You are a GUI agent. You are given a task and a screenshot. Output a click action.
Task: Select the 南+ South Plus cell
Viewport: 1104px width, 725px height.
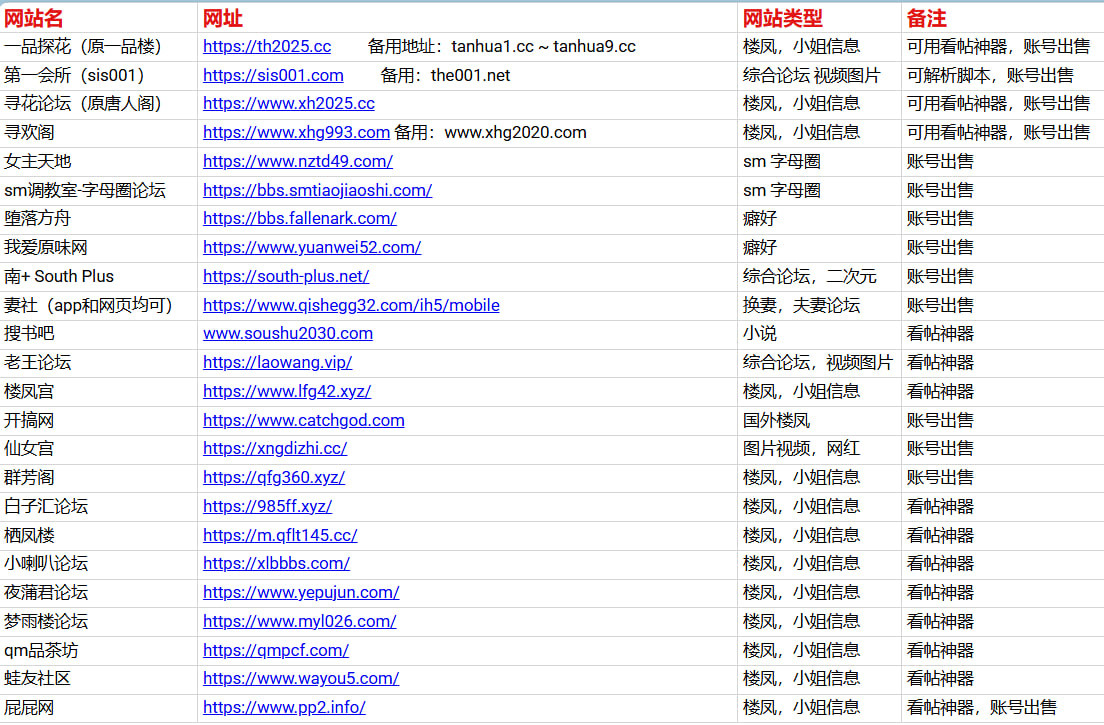99,276
